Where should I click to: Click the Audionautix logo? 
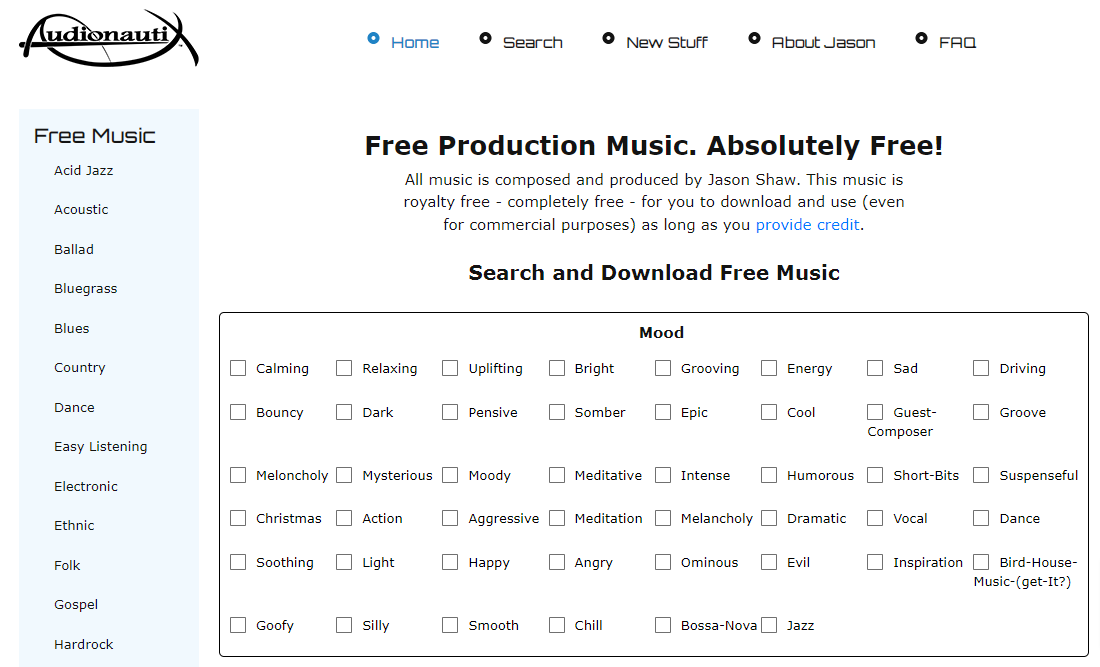[x=109, y=38]
